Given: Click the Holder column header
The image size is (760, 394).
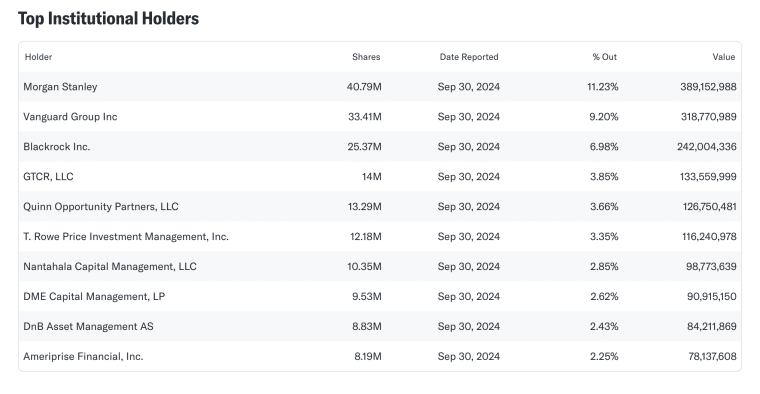Looking at the screenshot, I should pos(38,57).
